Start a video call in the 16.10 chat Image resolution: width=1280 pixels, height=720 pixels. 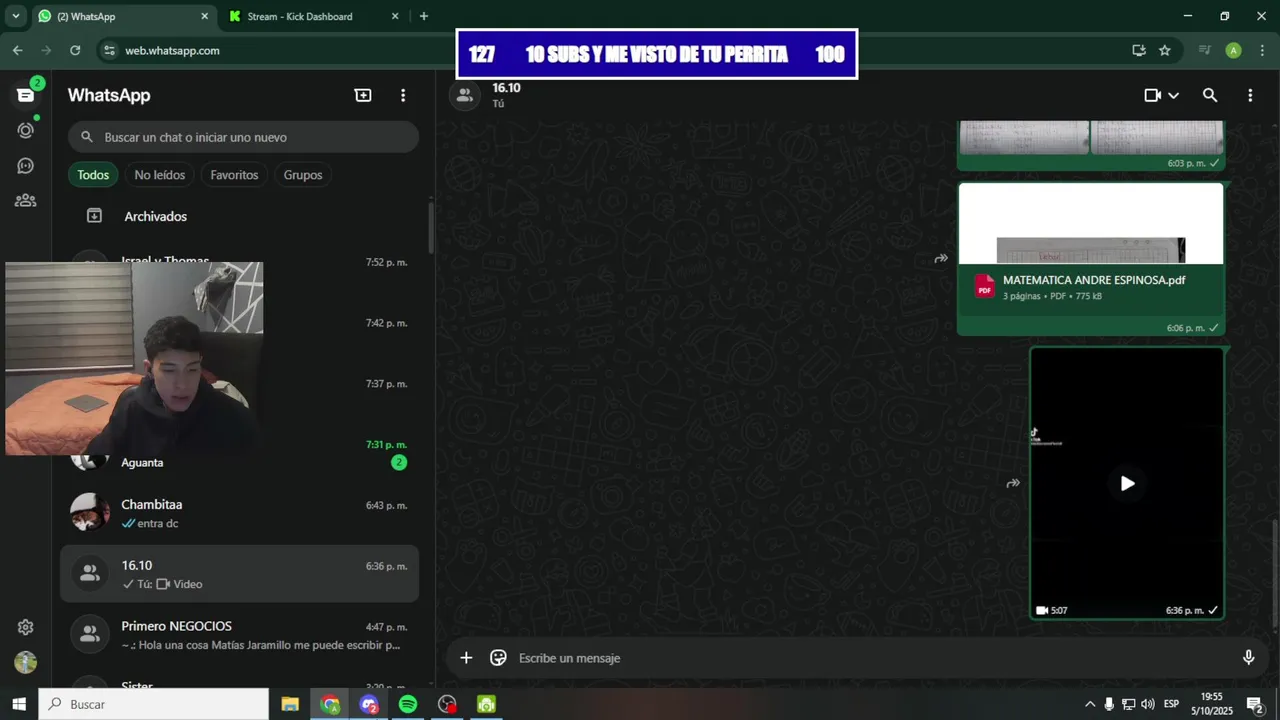click(1152, 95)
